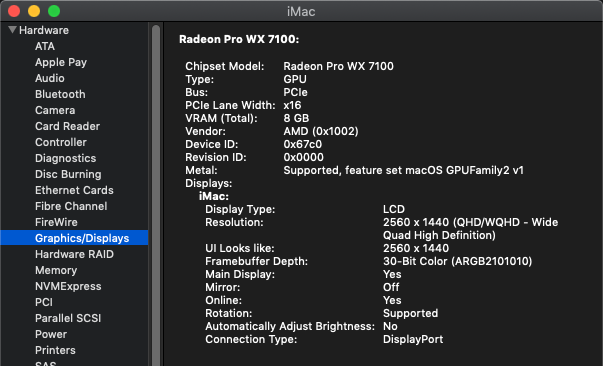The height and width of the screenshot is (366, 603).
Task: Open the NVMExpress section
Action: pyautogui.click(x=68, y=286)
